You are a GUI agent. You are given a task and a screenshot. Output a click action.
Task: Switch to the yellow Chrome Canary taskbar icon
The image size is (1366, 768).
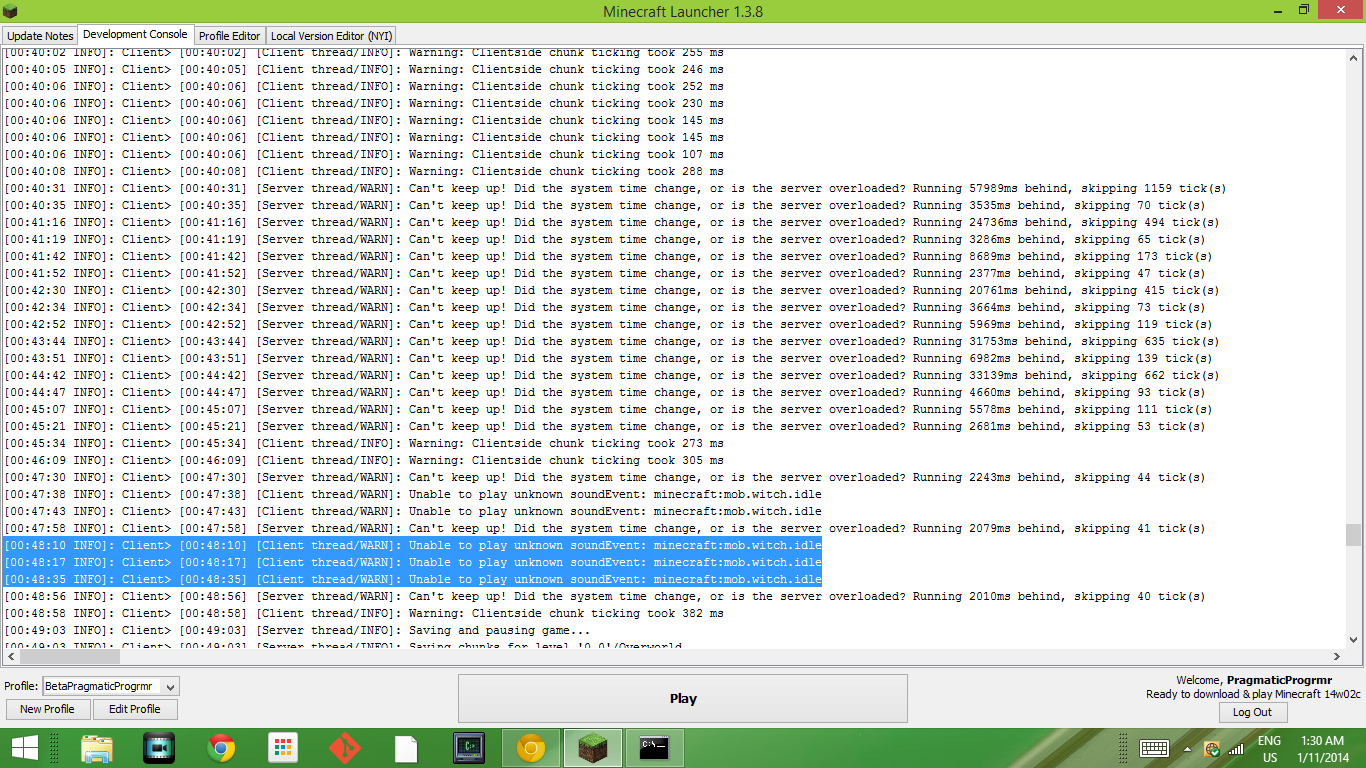531,748
